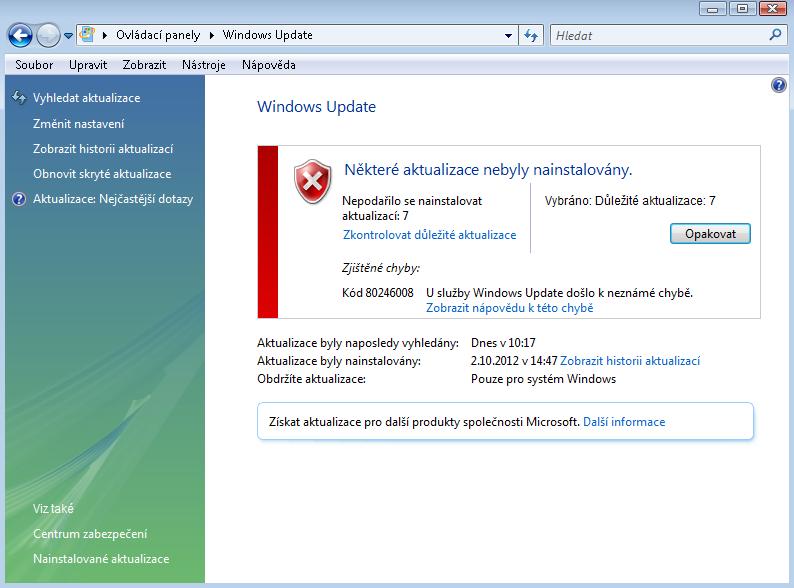Image resolution: width=794 pixels, height=588 pixels.
Task: Open Zobrazit historii aktualizací link beside install date
Action: (630, 361)
